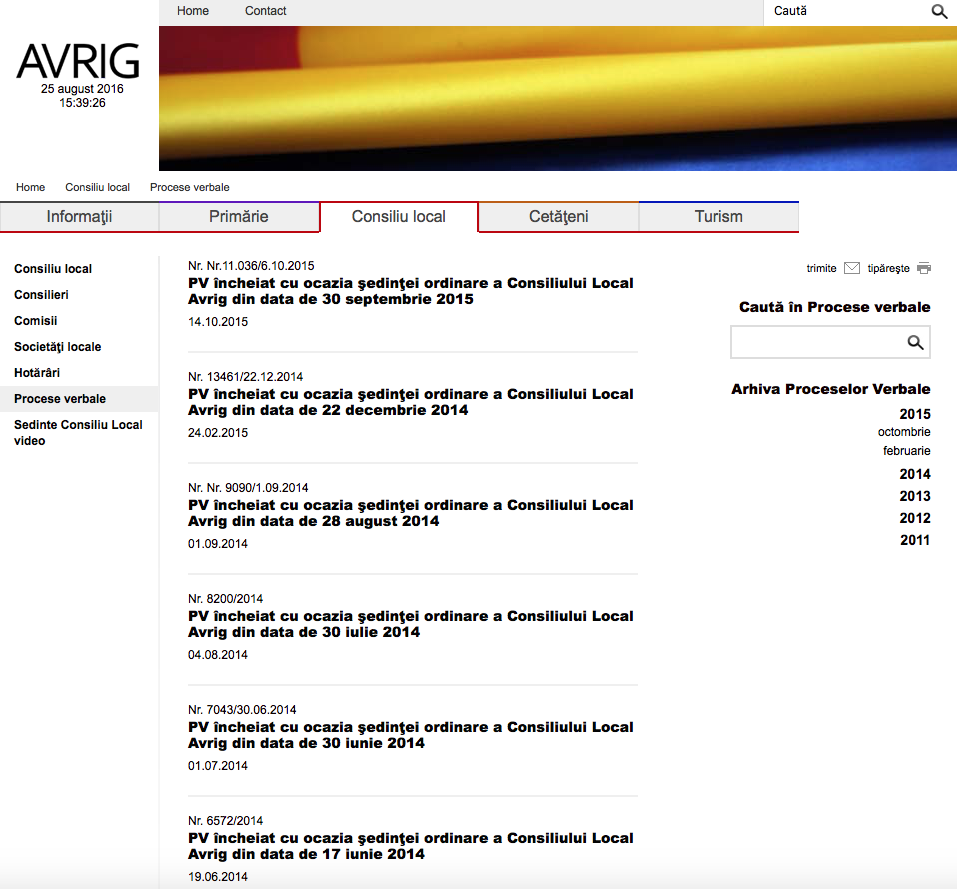
Task: Open Hotărâri in the sidebar
Action: [37, 373]
